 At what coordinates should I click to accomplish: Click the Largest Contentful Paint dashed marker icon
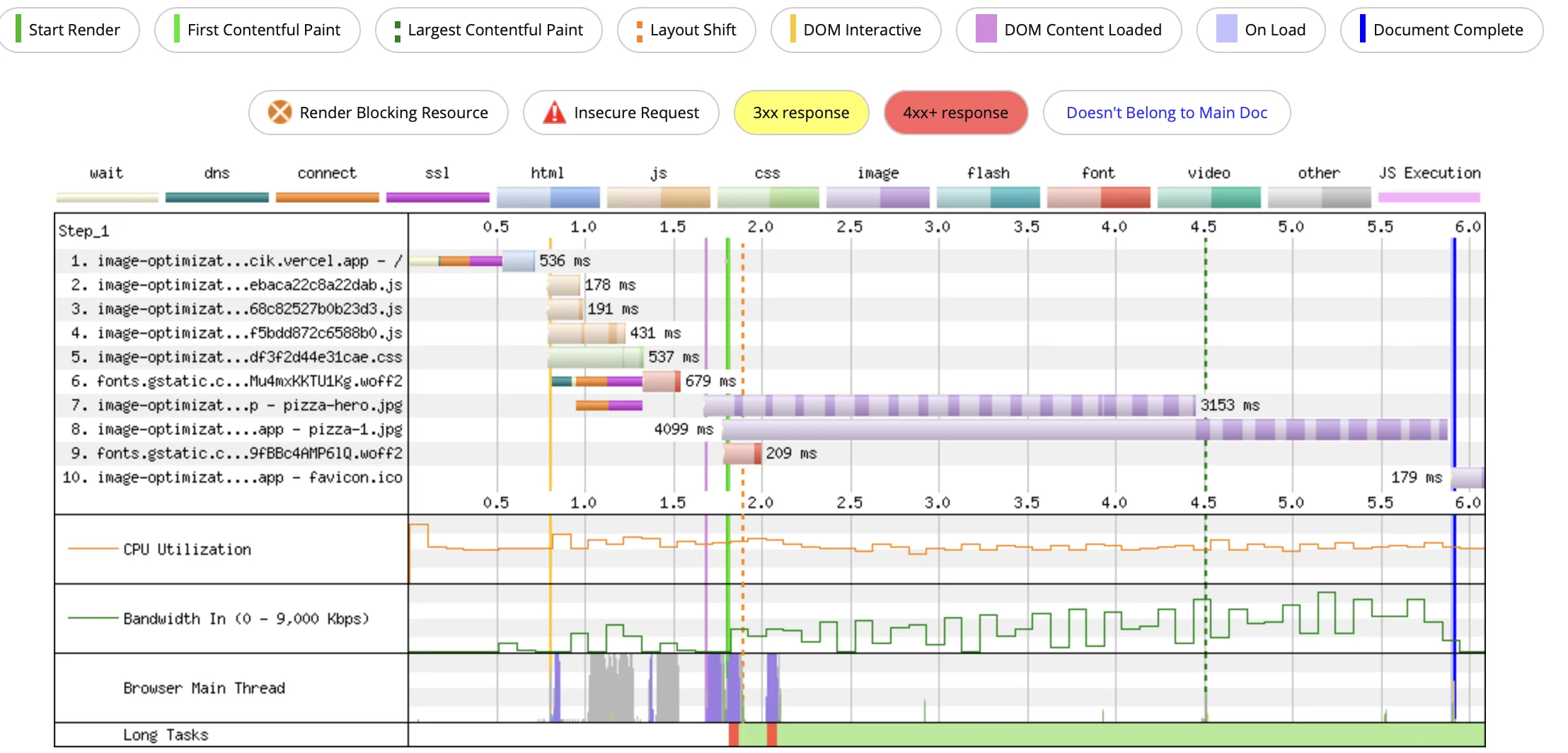(x=396, y=30)
